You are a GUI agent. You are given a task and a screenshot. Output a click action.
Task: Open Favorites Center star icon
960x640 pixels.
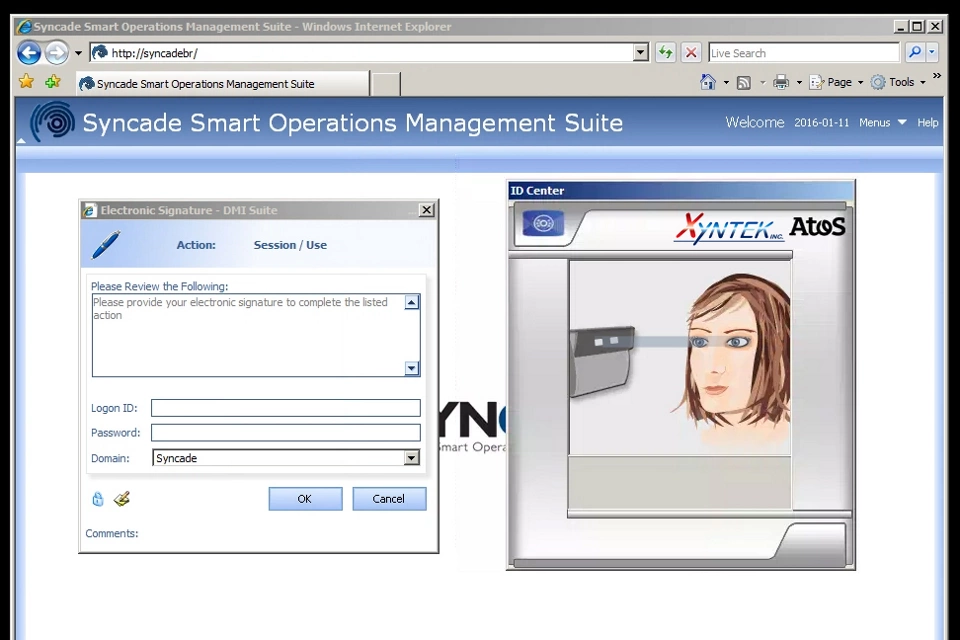[26, 81]
